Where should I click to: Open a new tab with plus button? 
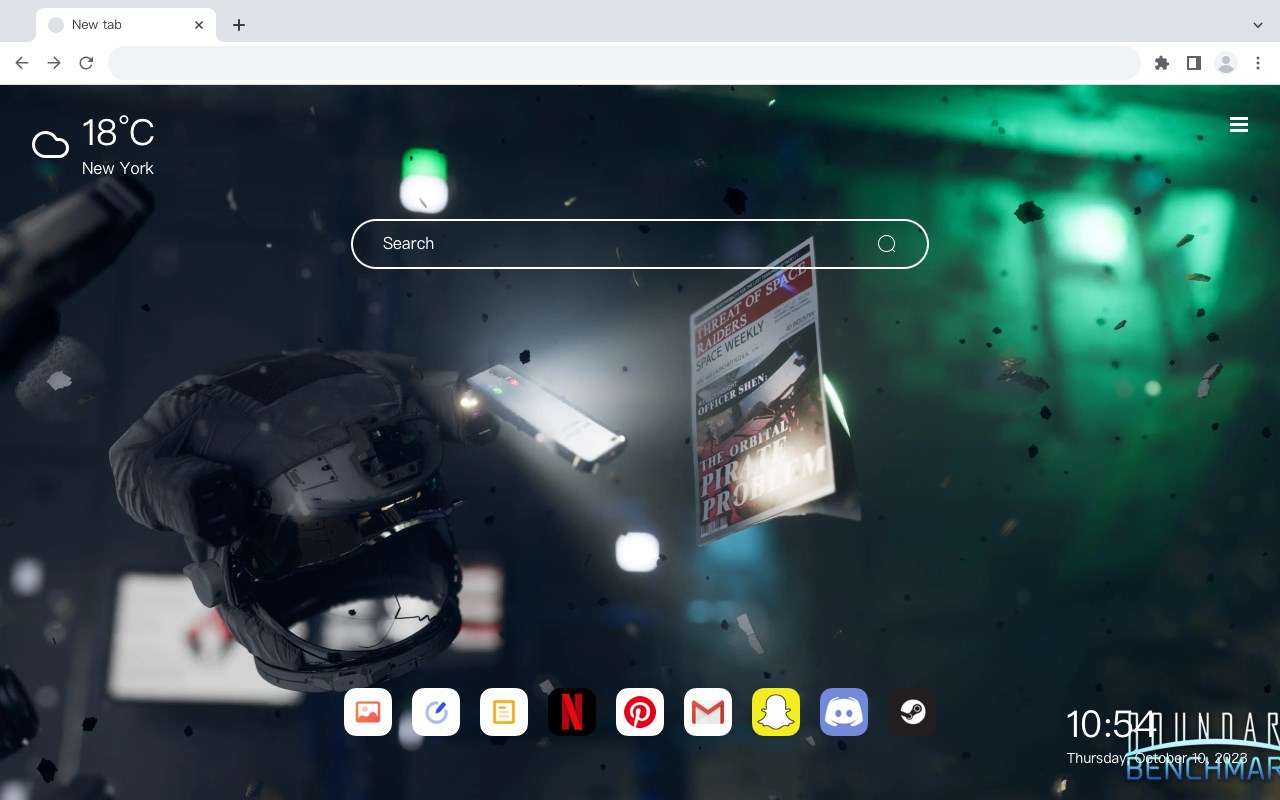[238, 25]
